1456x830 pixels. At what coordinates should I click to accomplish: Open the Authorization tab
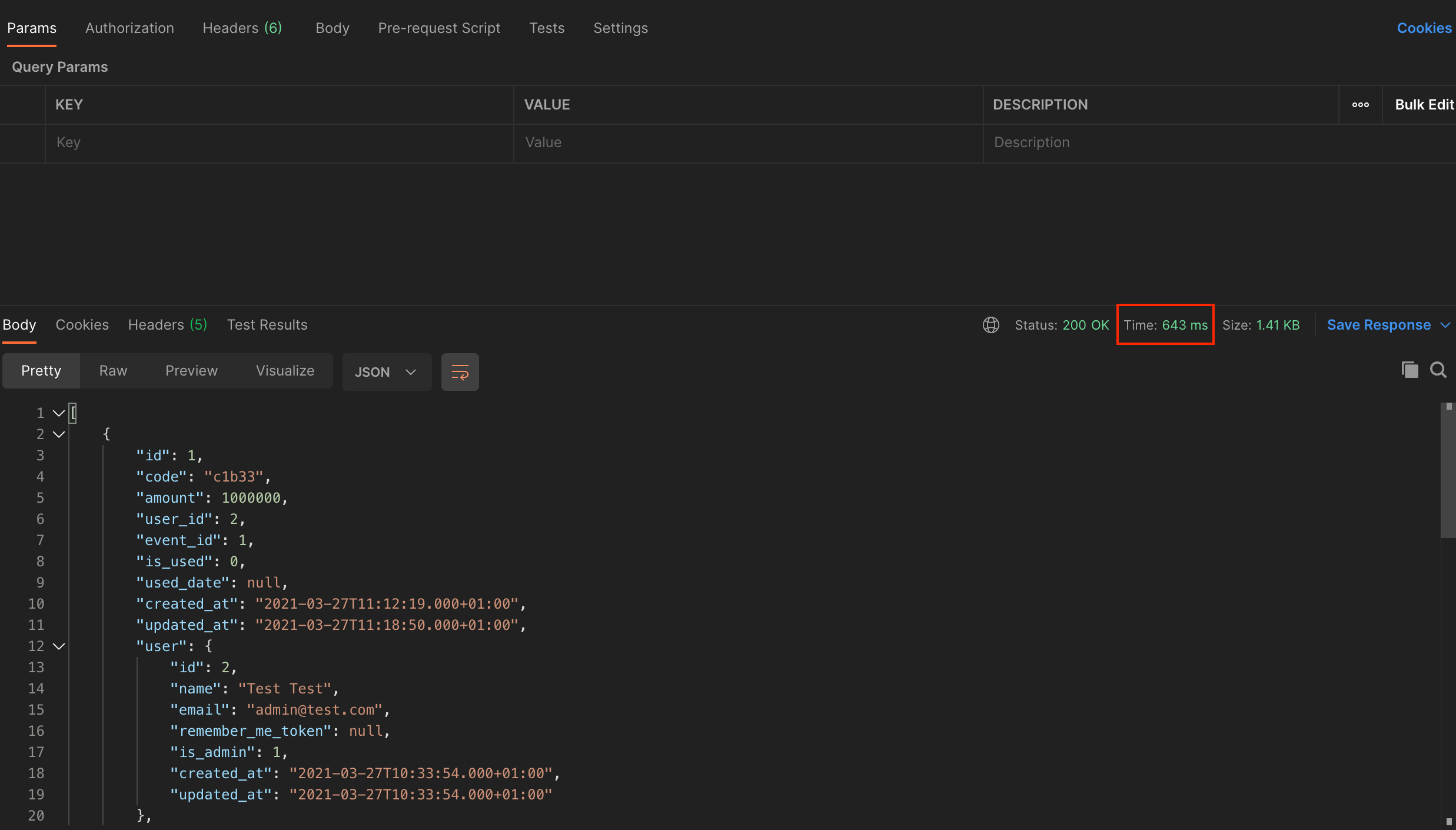point(129,28)
